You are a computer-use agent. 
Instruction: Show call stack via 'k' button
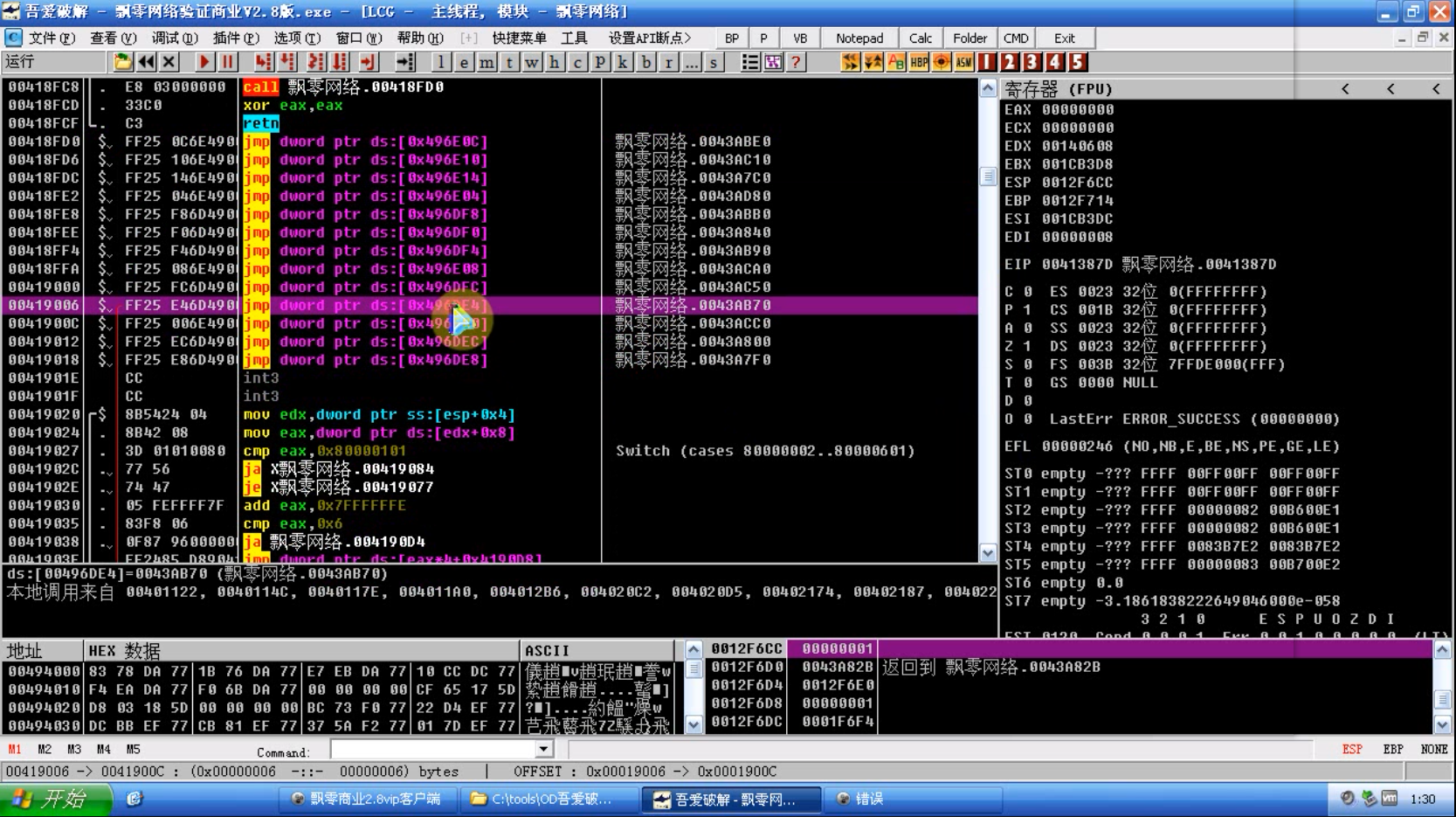(623, 62)
